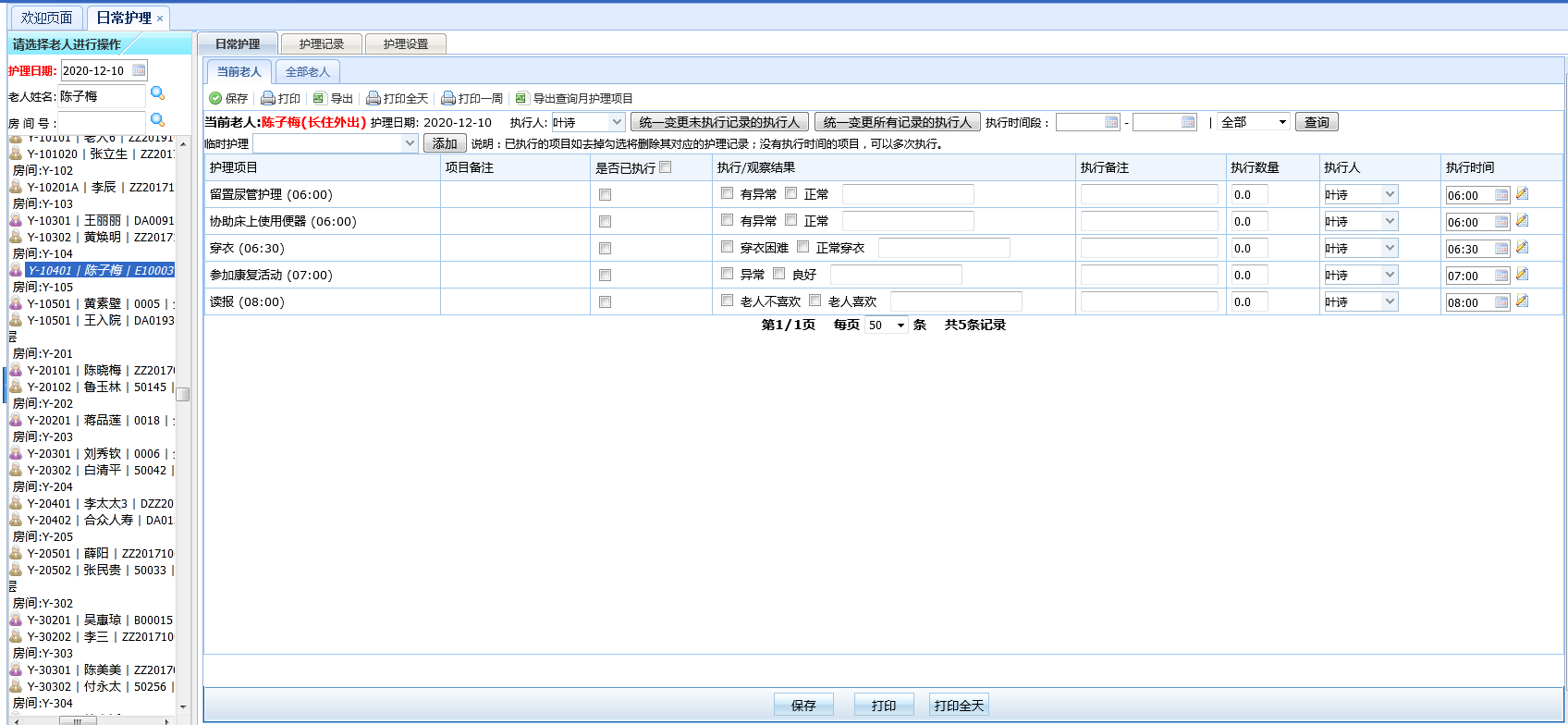This screenshot has height=725, width=1568.
Task: Switch to the 护理记录 tab
Action: point(321,44)
